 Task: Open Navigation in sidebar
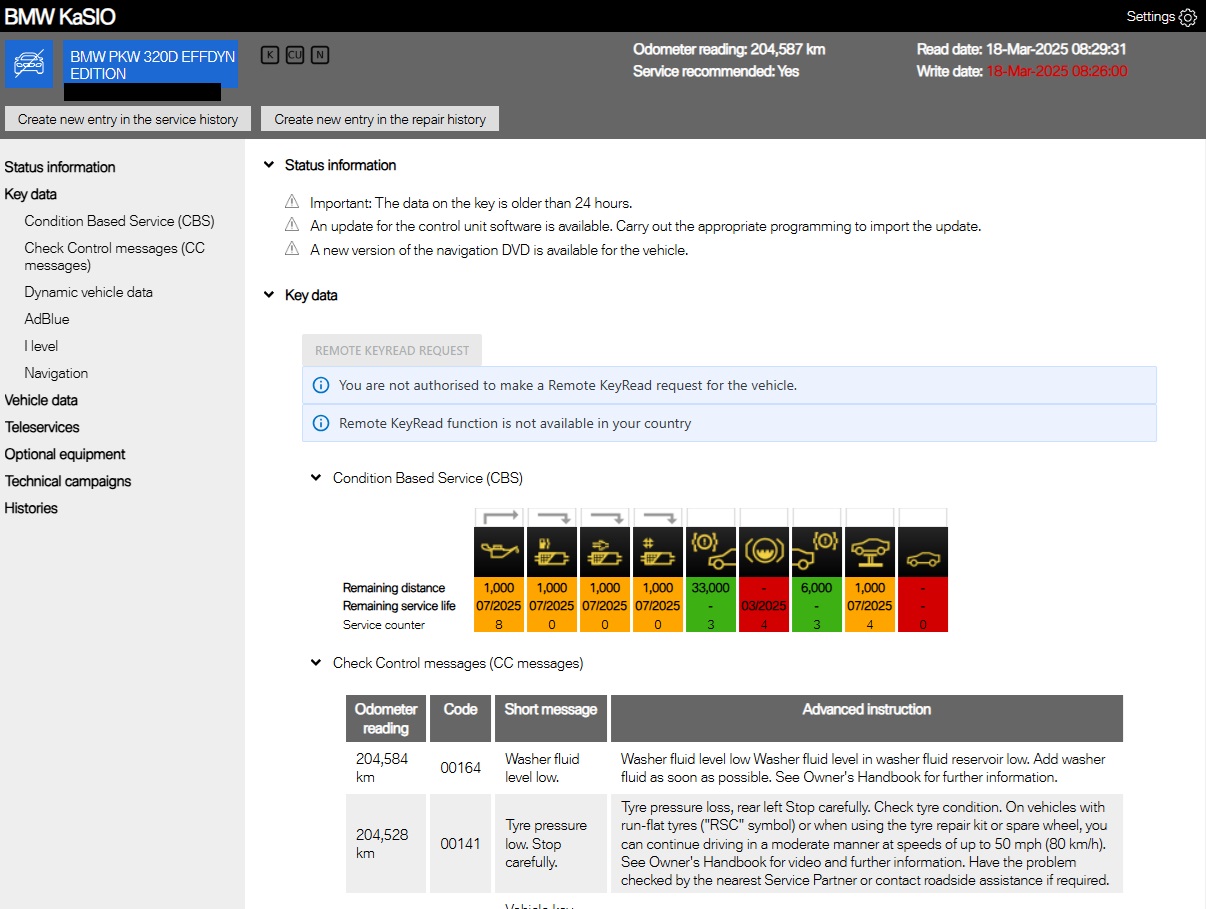pyautogui.click(x=56, y=373)
